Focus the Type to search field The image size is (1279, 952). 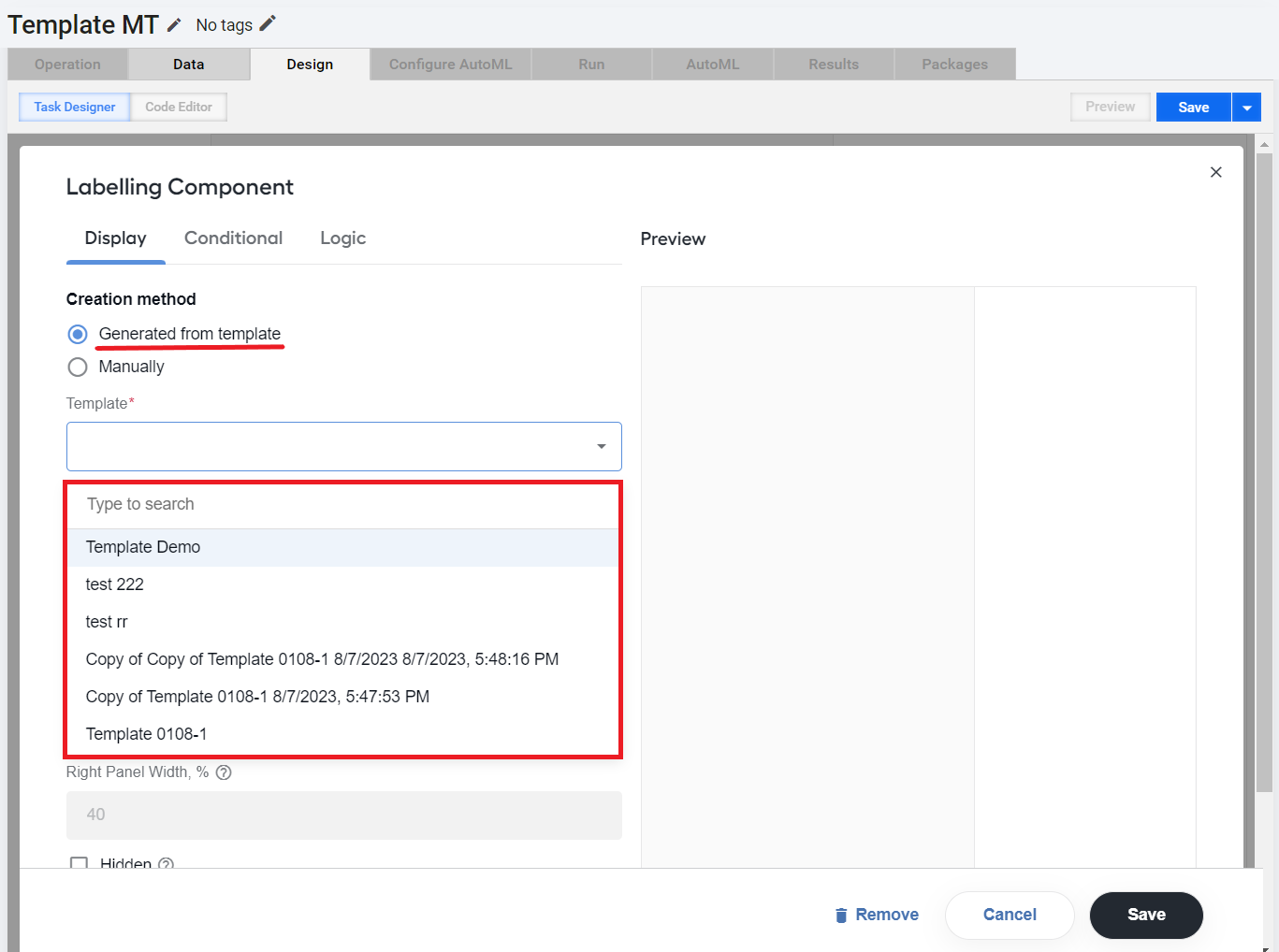click(x=343, y=505)
